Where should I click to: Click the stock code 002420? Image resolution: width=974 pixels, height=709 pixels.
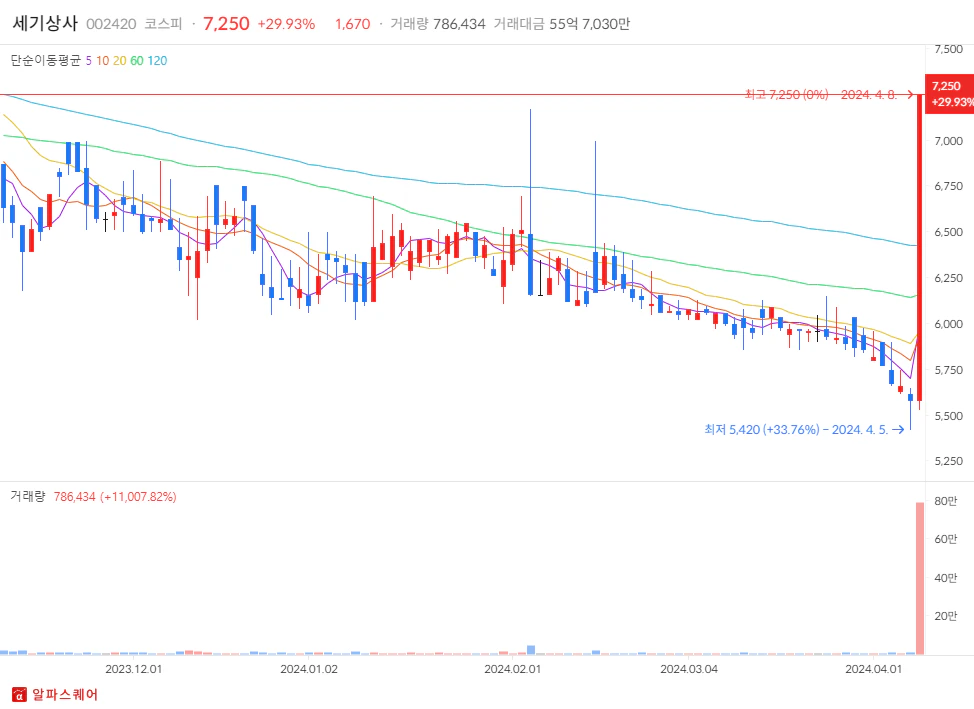[x=111, y=24]
